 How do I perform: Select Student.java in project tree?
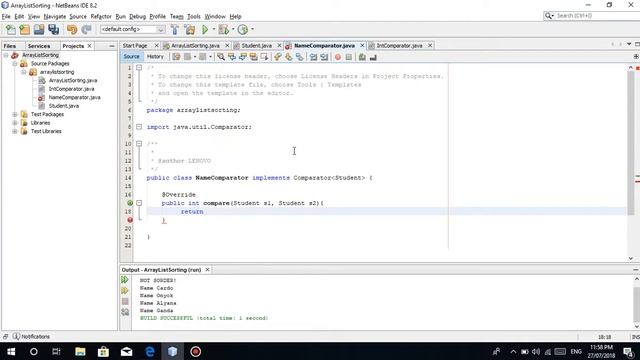click(x=64, y=106)
